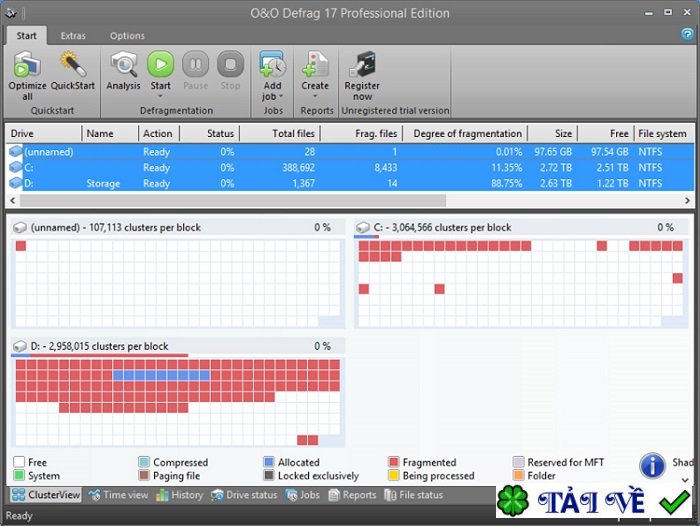Launch the QuickStart wizard icon
This screenshot has height=526, width=700.
73,64
